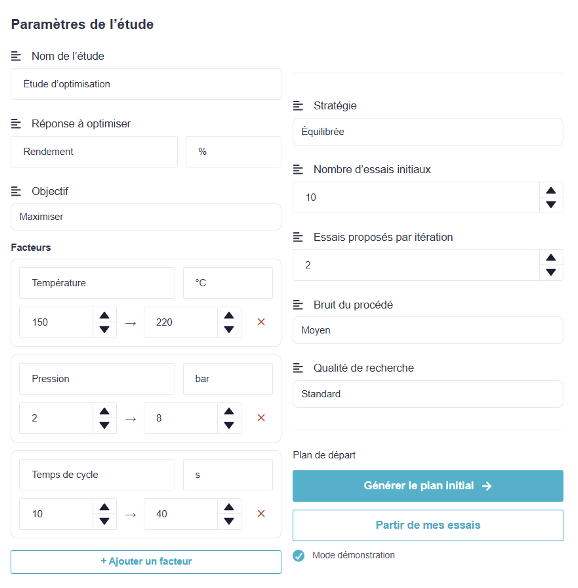Remove the Température factor with red X
The image size is (578, 588).
point(261,322)
